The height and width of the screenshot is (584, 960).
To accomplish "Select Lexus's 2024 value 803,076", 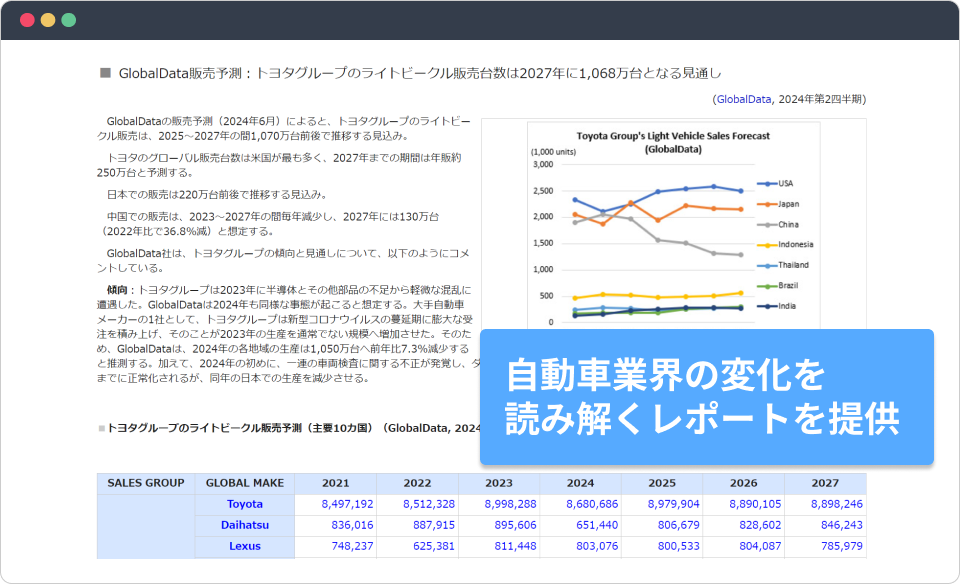I will pyautogui.click(x=597, y=546).
